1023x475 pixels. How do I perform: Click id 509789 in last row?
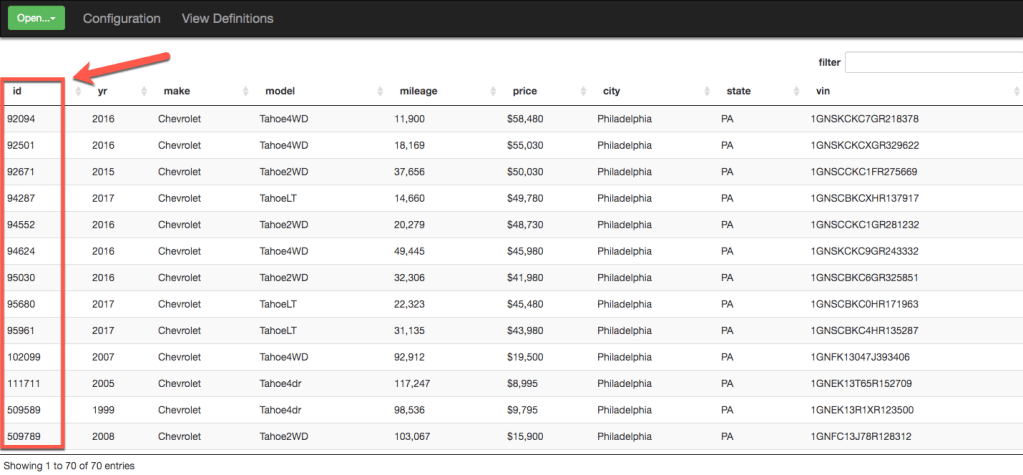coord(25,436)
